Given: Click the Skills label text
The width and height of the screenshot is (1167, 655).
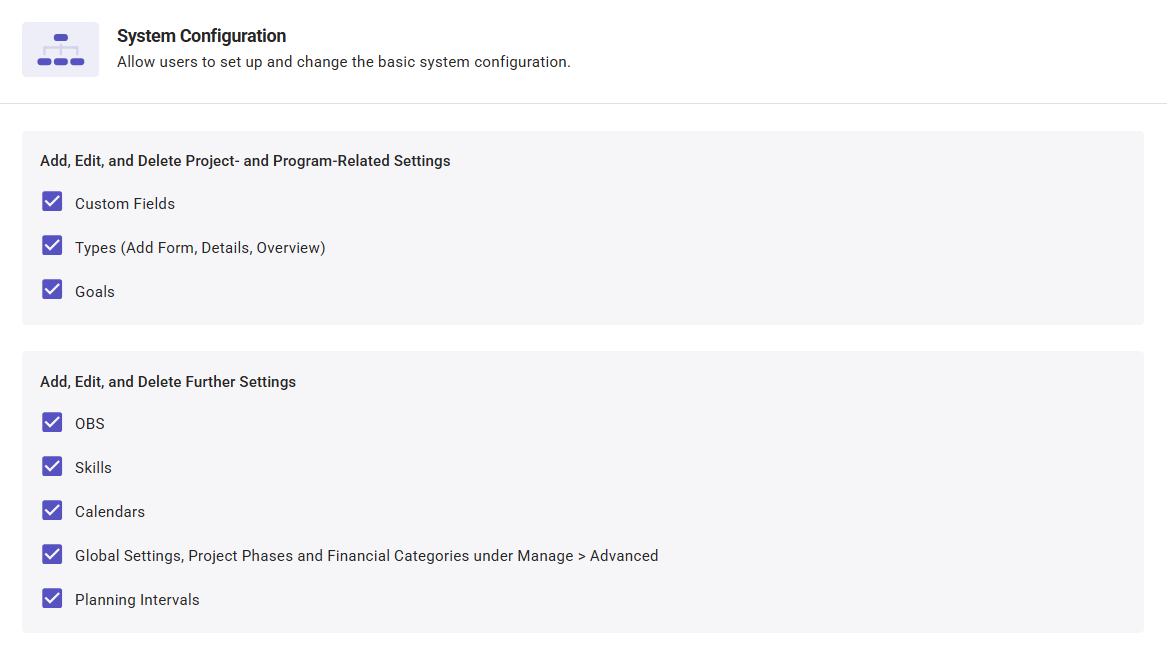Looking at the screenshot, I should pos(93,468).
